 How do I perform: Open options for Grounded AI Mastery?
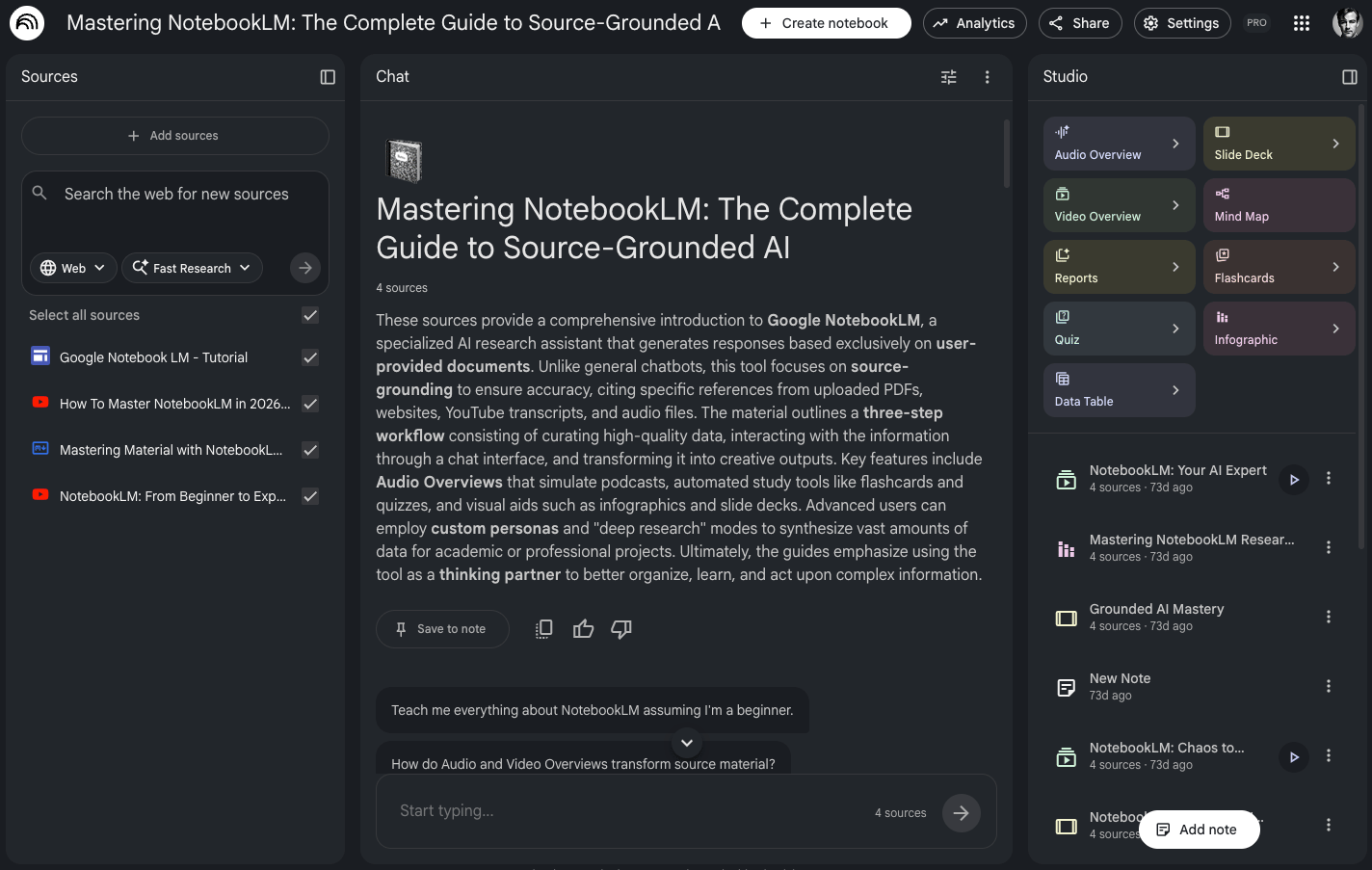[x=1329, y=617]
